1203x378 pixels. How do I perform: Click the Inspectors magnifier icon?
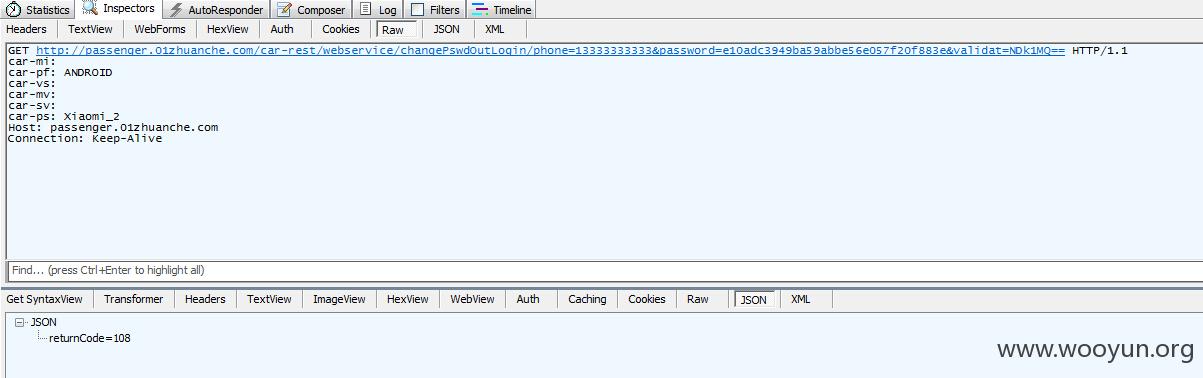pos(90,9)
